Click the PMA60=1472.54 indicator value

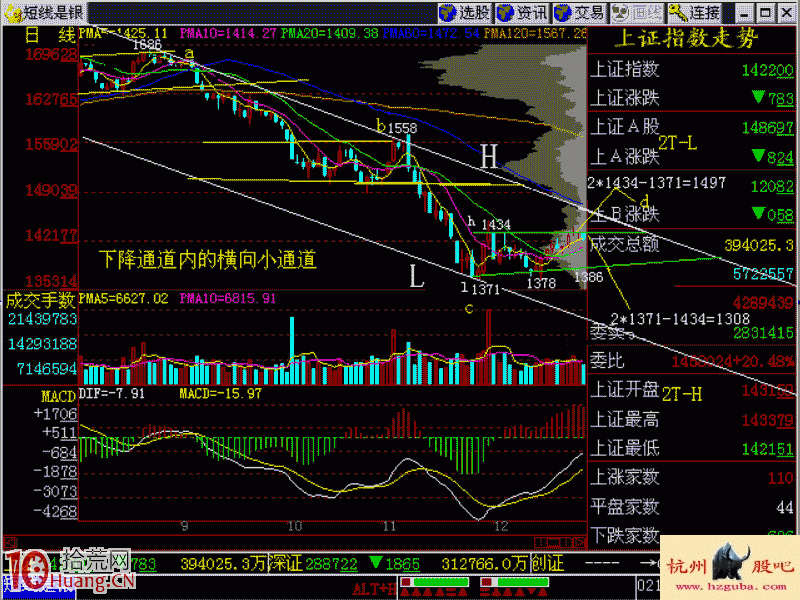point(431,34)
